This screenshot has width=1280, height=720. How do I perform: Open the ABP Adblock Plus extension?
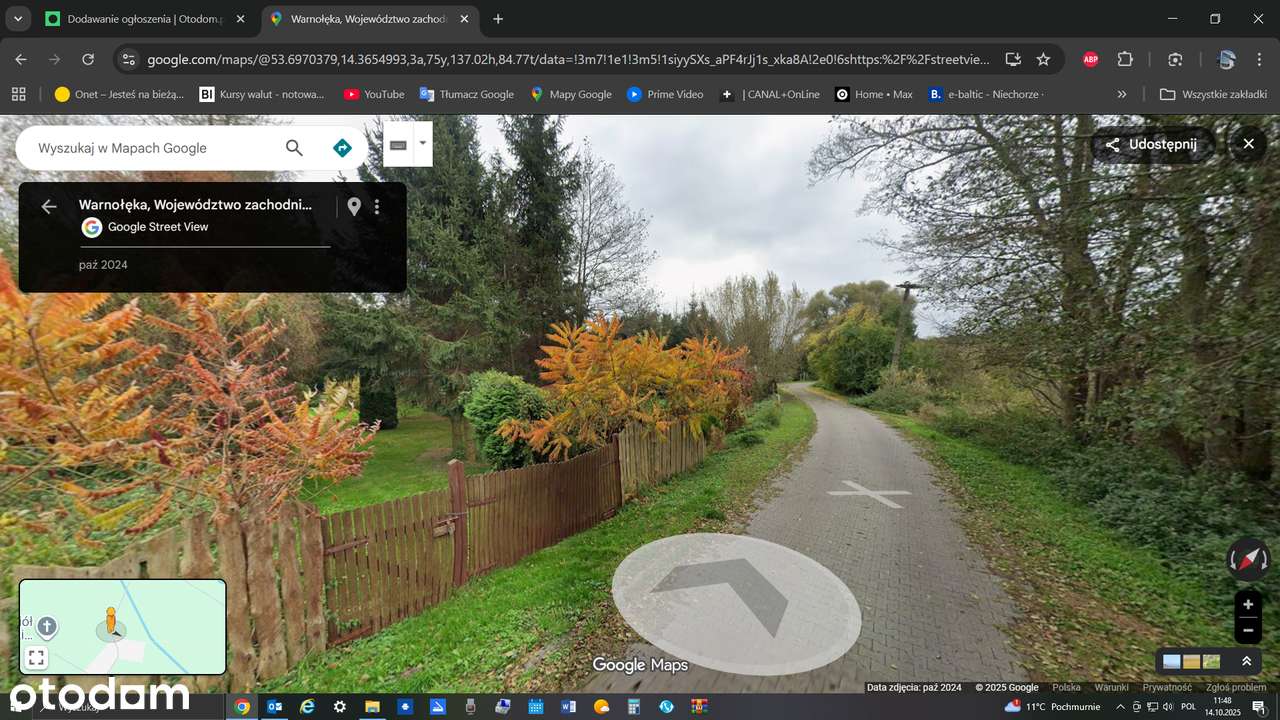1090,59
